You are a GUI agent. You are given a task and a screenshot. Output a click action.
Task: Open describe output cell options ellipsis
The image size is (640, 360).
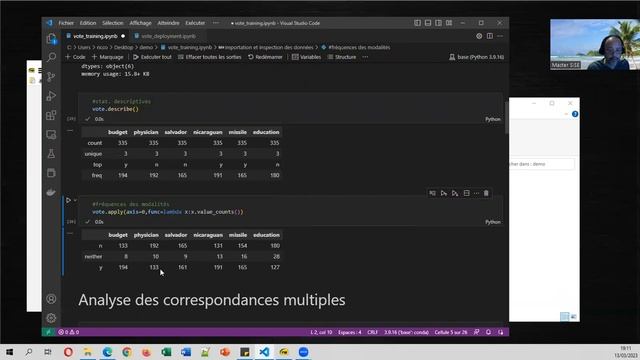pos(70,131)
